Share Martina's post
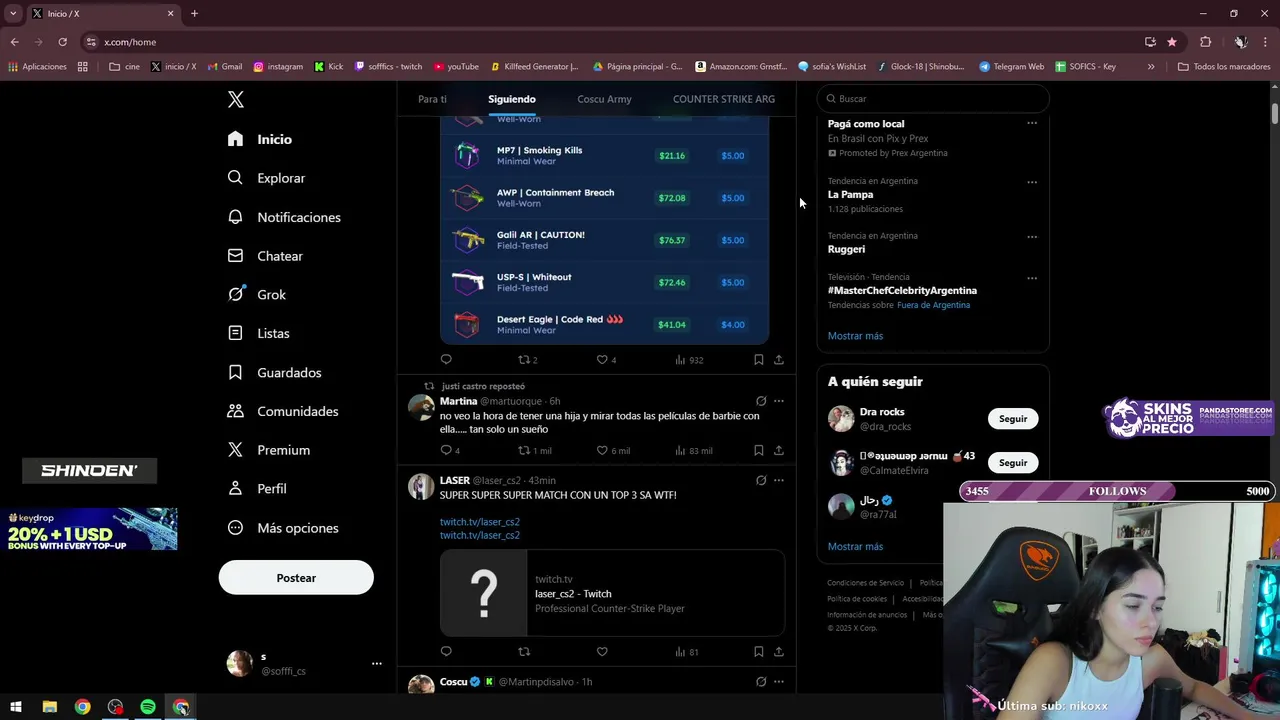Screen dimensions: 1280x720 (x=779, y=450)
